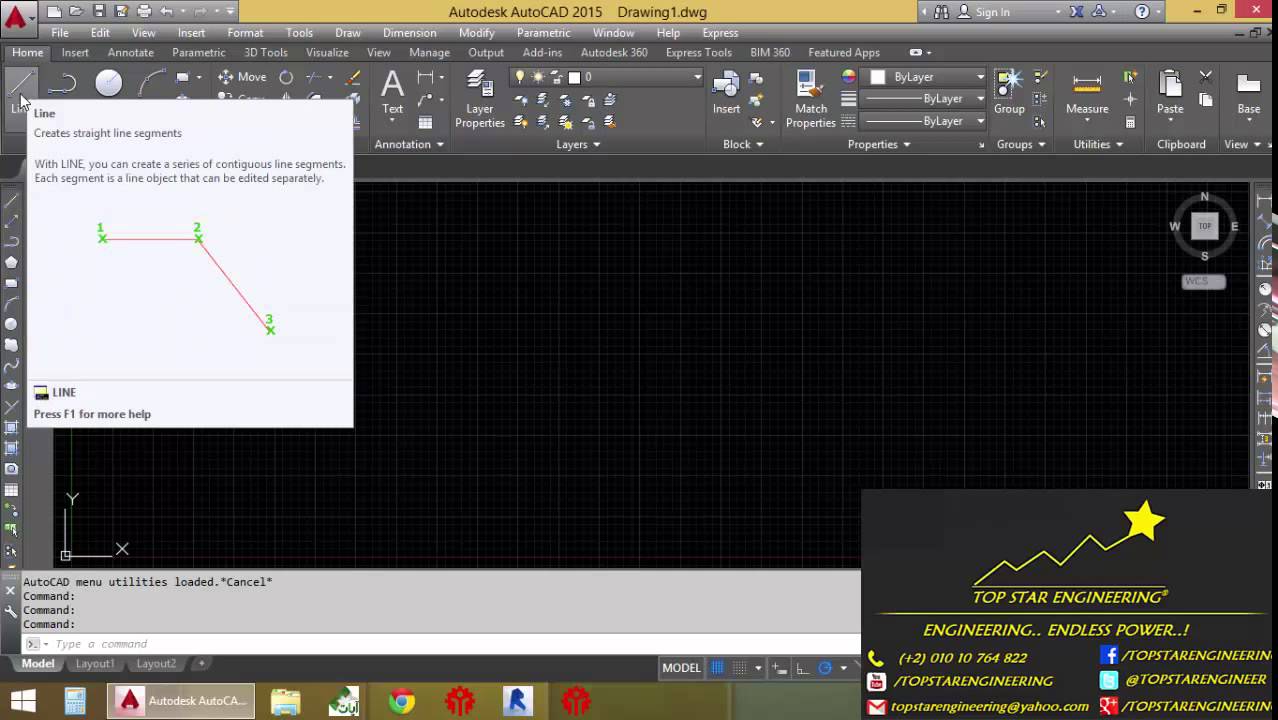Image resolution: width=1278 pixels, height=720 pixels.
Task: Open the layer dropdown list
Action: tap(698, 77)
